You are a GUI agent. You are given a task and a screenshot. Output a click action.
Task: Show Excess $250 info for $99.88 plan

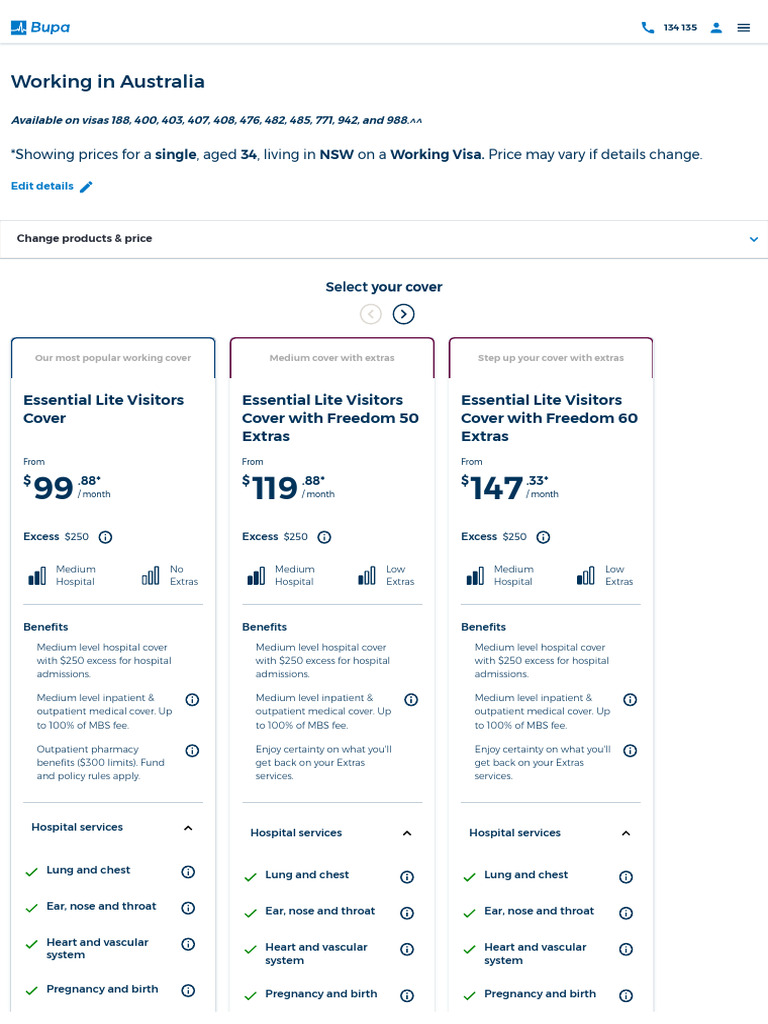point(105,537)
